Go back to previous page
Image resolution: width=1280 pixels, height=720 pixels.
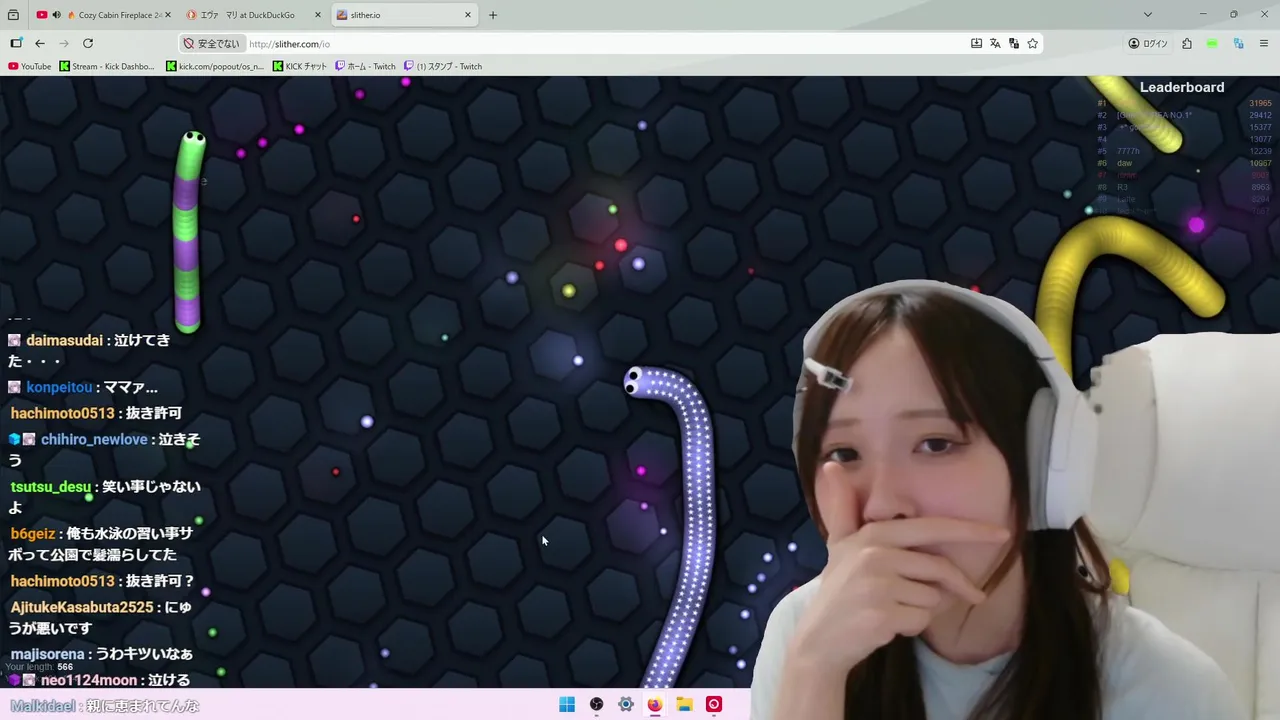point(40,44)
